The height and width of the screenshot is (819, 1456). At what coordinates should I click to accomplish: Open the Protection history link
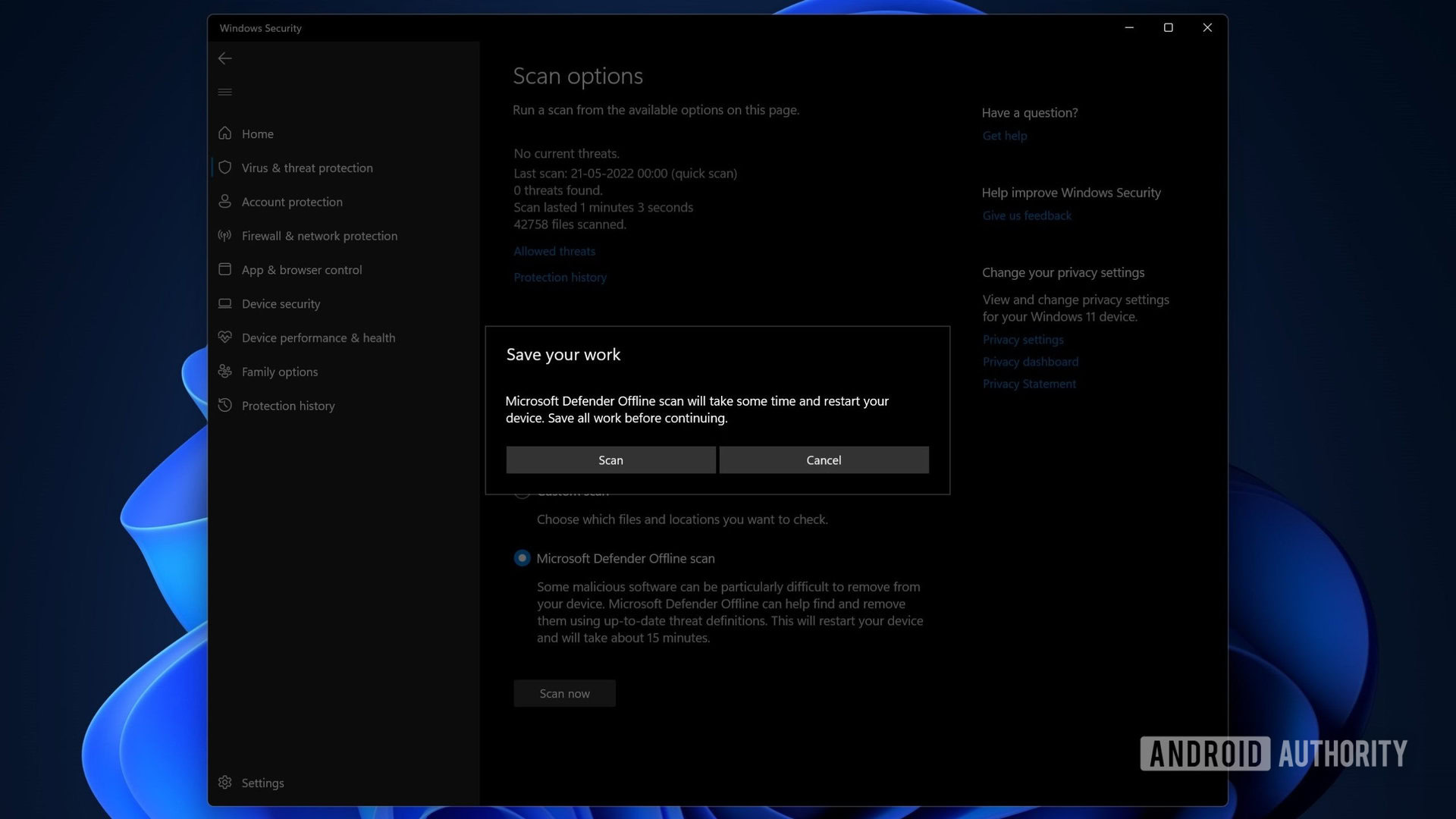559,277
